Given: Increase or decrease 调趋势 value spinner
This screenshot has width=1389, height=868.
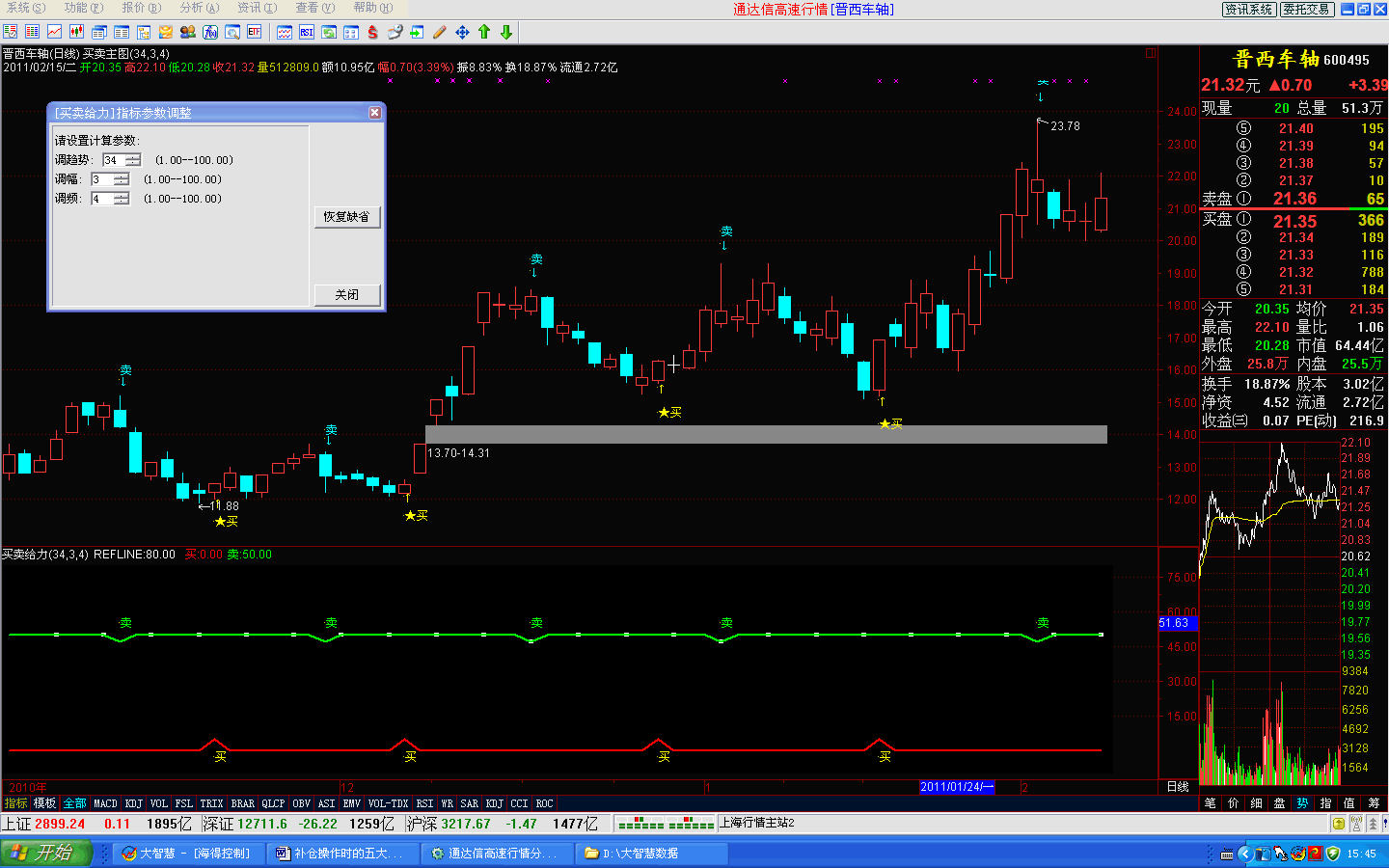Looking at the screenshot, I should pos(133,160).
